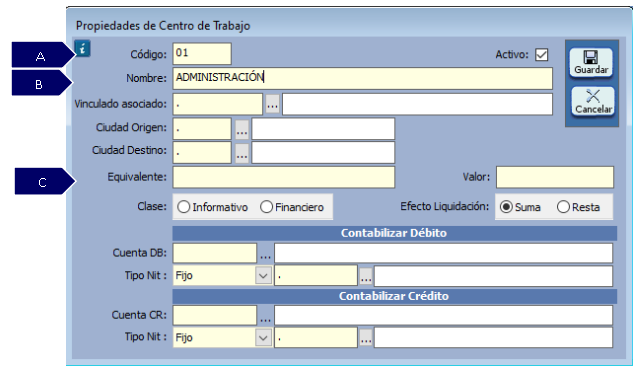This screenshot has width=642, height=372.
Task: Open Tipo Nit dropdown under Contabilizar Débito
Action: click(x=263, y=275)
